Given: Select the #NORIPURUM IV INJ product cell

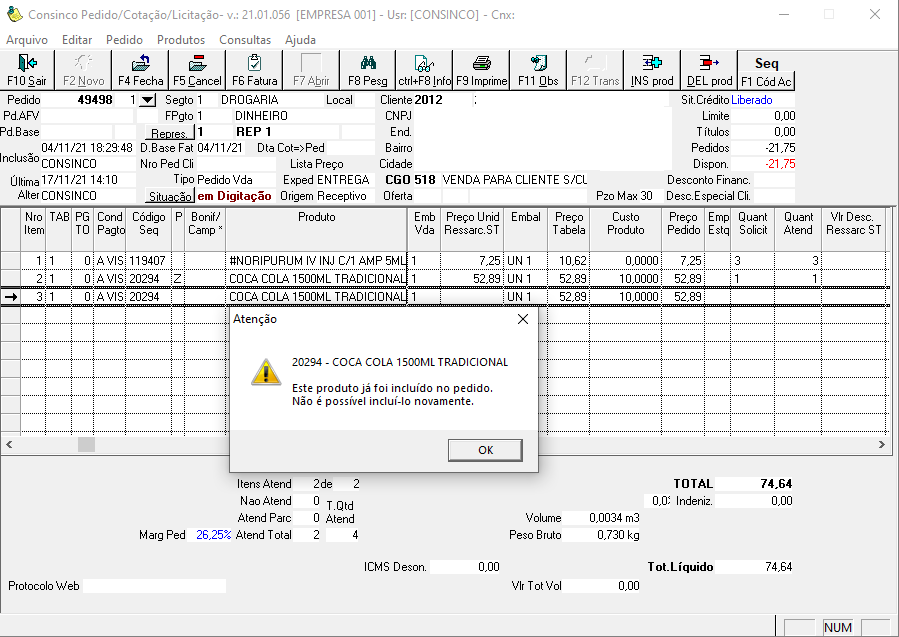Looking at the screenshot, I should [x=316, y=261].
